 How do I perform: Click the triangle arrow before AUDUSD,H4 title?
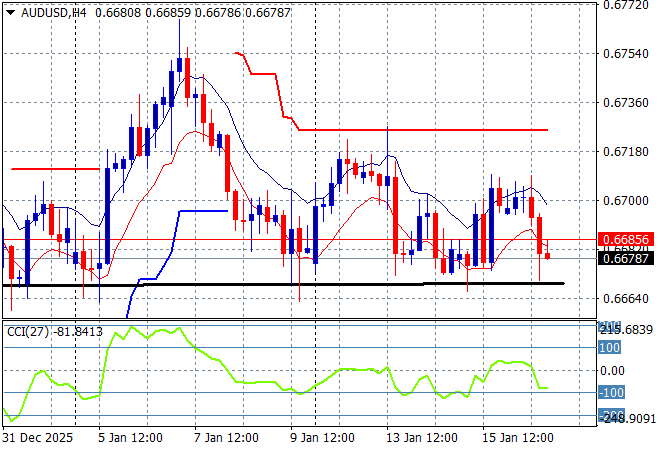[10, 11]
